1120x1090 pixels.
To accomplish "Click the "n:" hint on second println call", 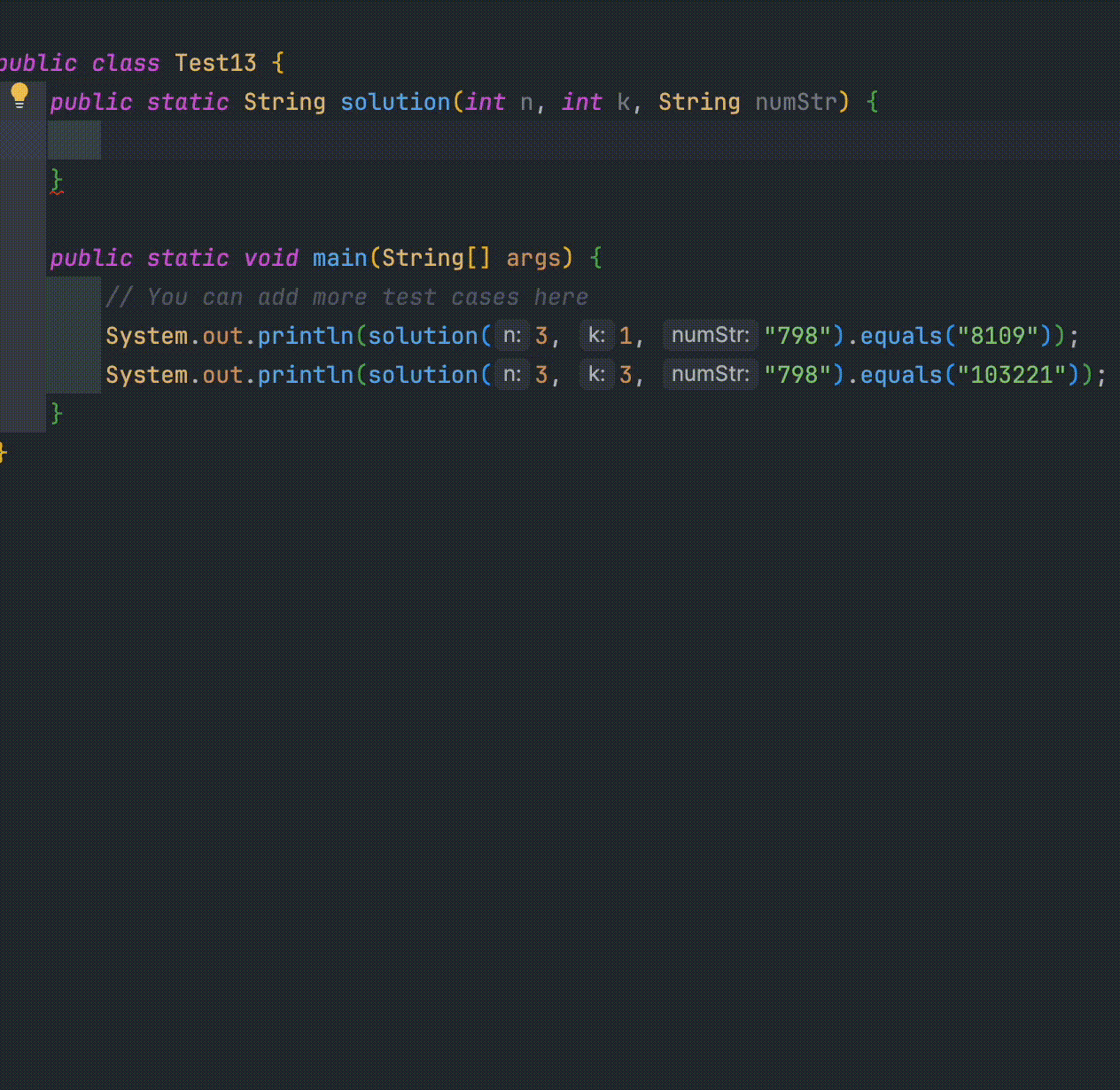I will point(511,374).
